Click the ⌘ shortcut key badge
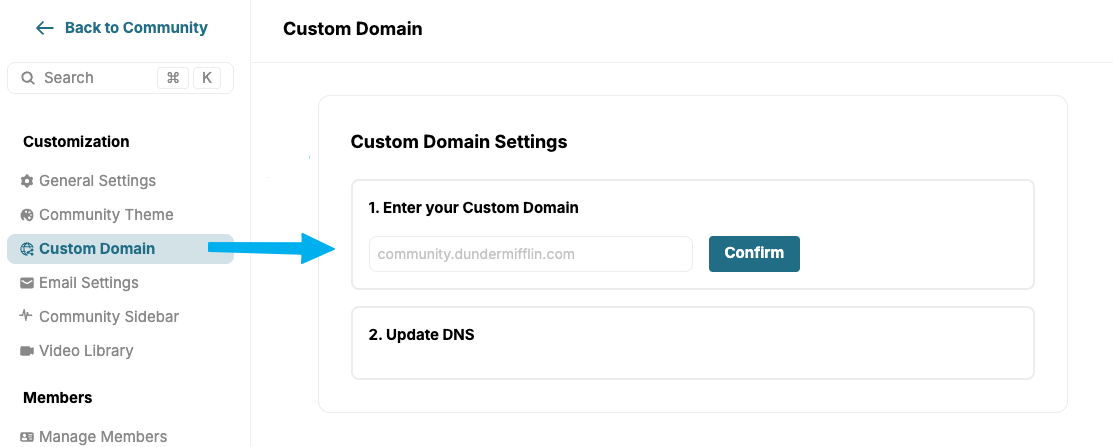The width and height of the screenshot is (1113, 447). click(172, 78)
